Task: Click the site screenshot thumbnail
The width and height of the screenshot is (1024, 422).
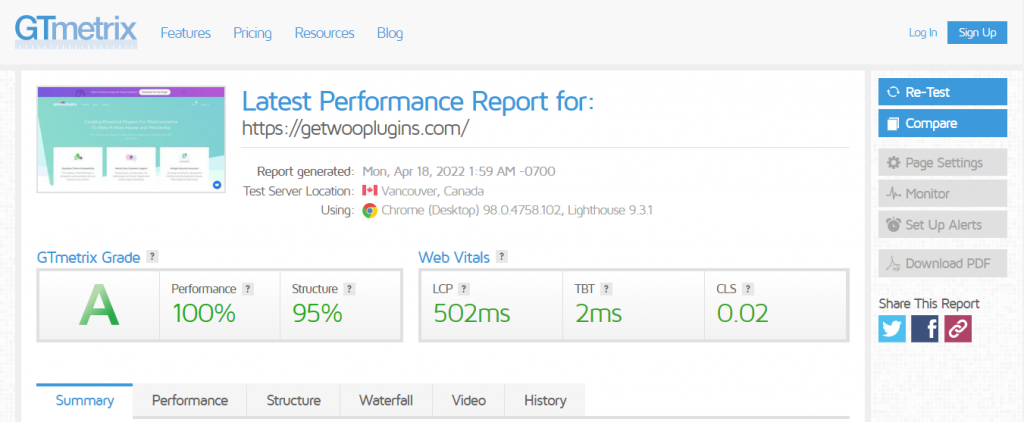Action: (x=131, y=140)
